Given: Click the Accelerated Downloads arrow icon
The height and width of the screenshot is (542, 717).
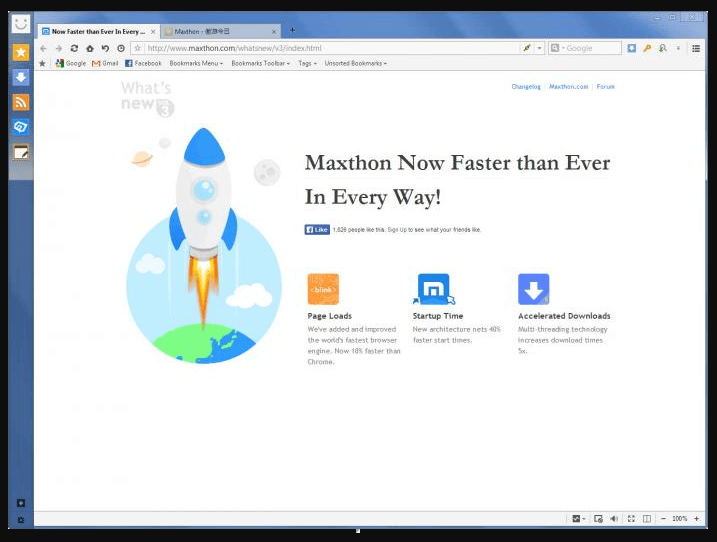Looking at the screenshot, I should click(x=533, y=289).
